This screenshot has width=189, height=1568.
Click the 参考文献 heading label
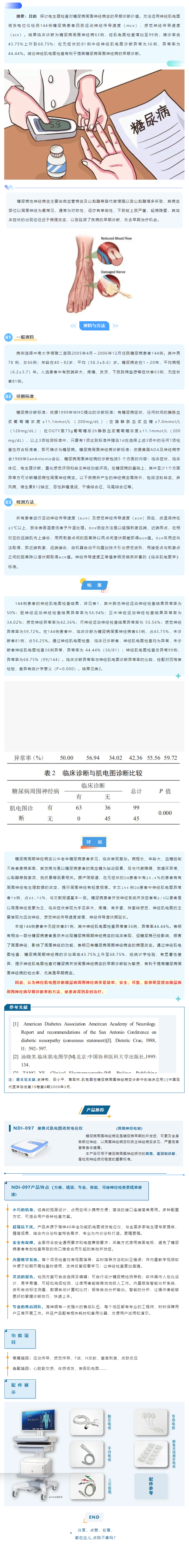[x=19, y=1007]
